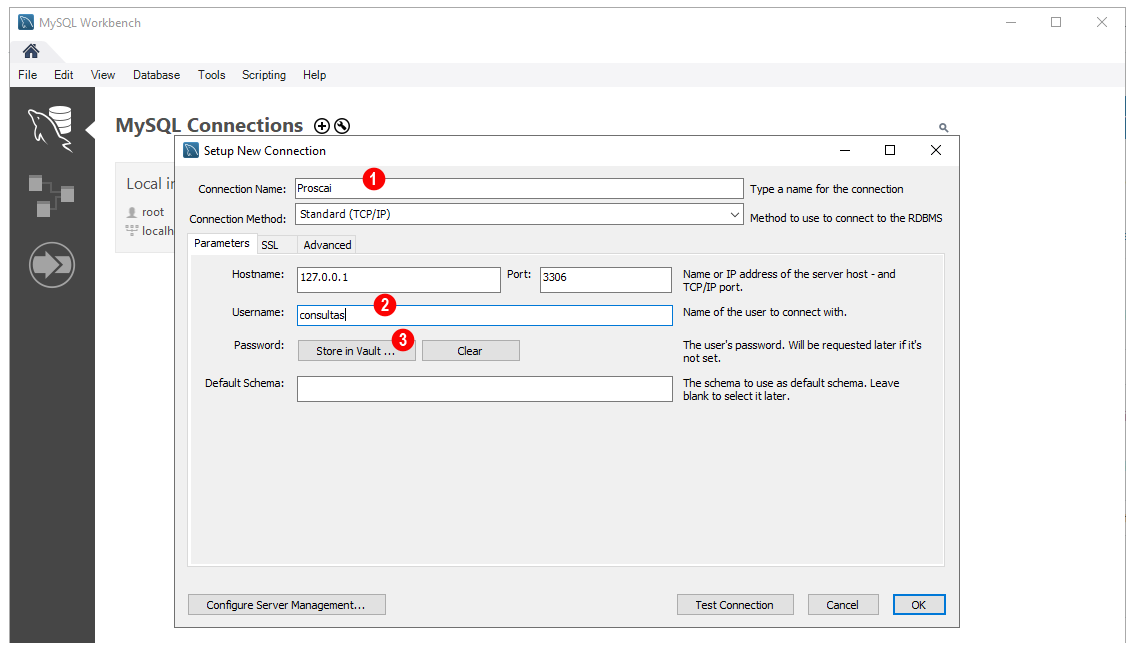Open manage connections wrench icon
This screenshot has height=654, width=1137.
(342, 126)
